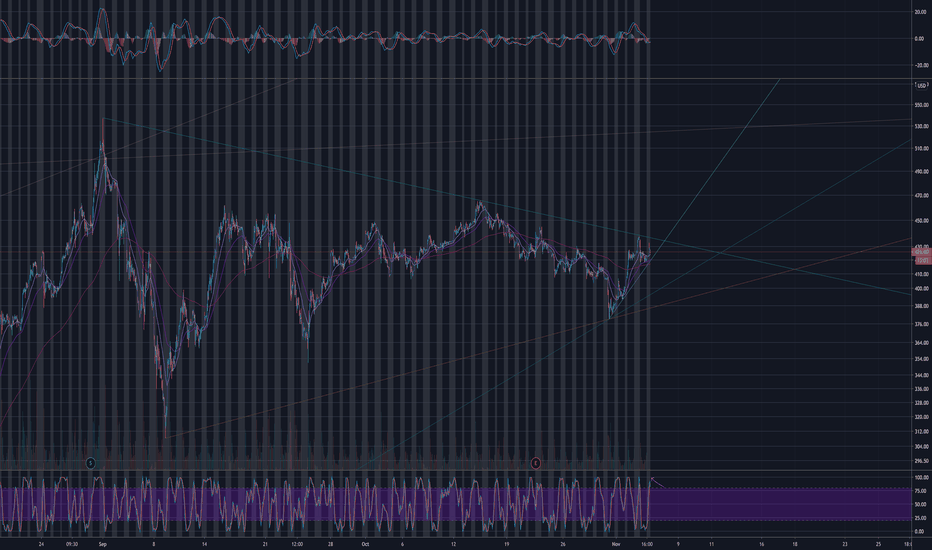This screenshot has width=932, height=550.
Task: Click the -20.00 label on top indicator scale
Action: [921, 65]
